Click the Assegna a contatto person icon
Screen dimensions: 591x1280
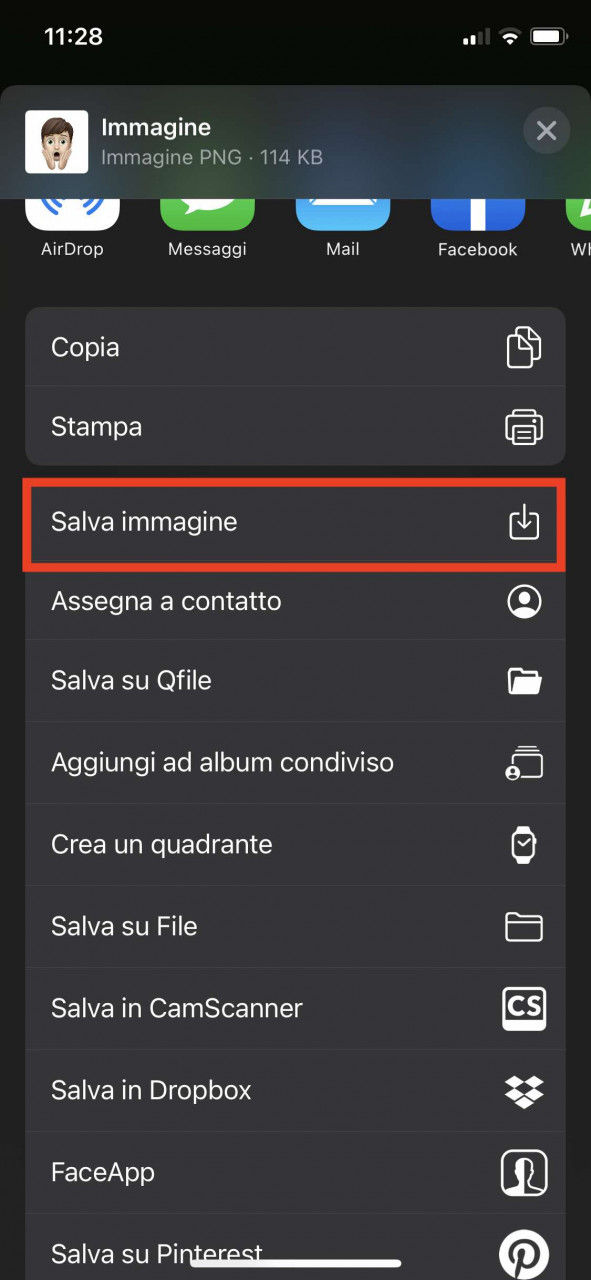click(x=524, y=601)
